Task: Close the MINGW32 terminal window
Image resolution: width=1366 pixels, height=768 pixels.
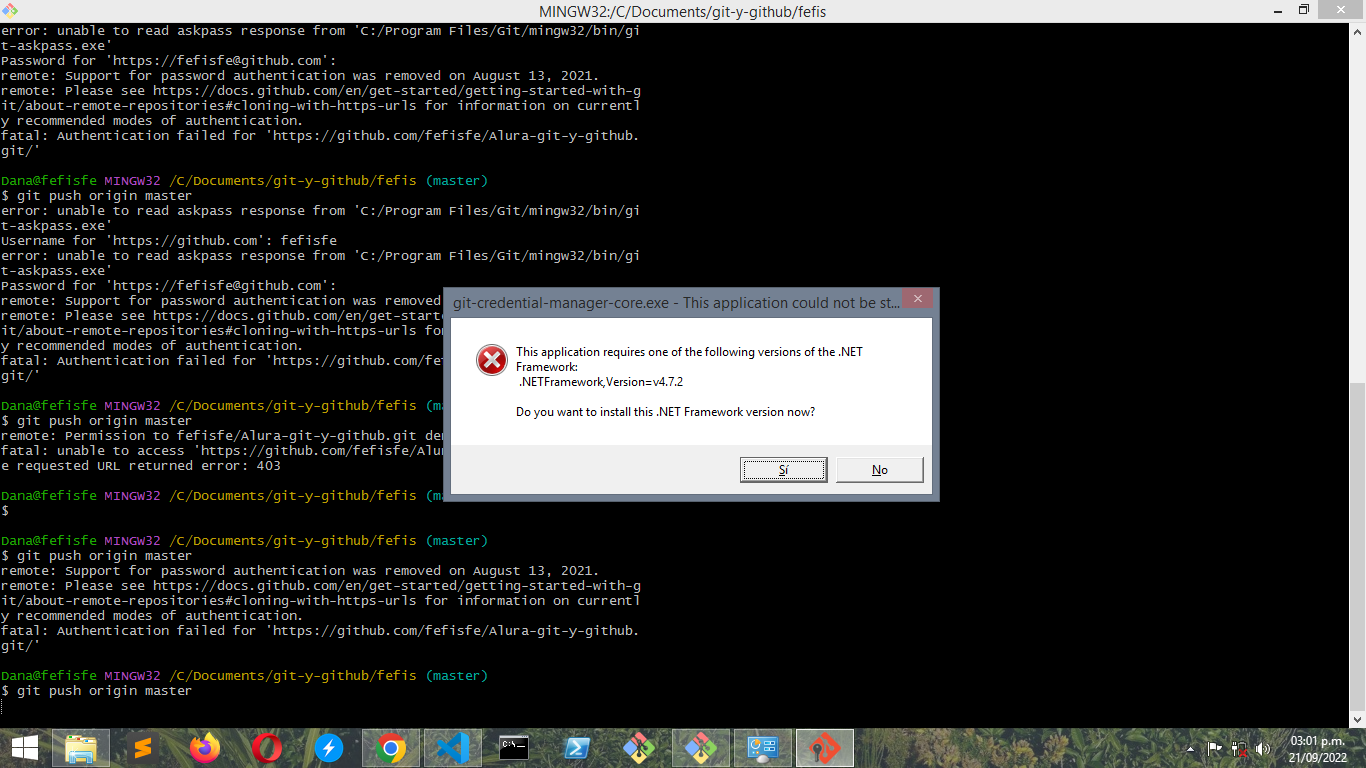Action: tap(1339, 10)
